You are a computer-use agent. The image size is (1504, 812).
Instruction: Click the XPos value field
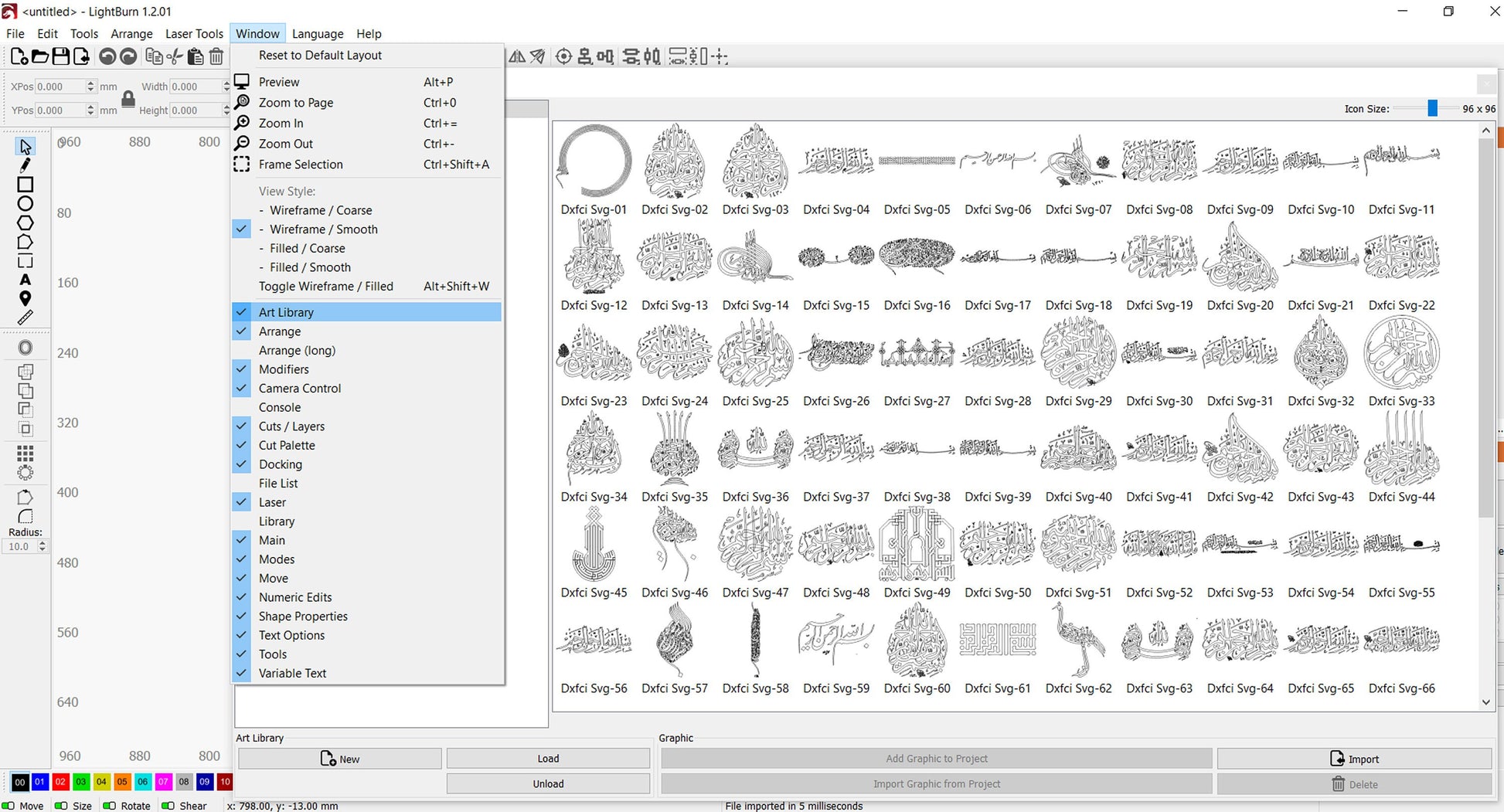60,87
